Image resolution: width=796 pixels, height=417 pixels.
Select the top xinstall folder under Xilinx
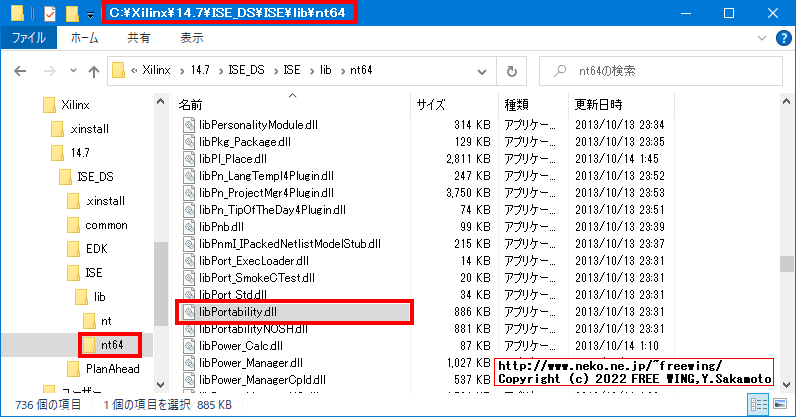coord(89,129)
